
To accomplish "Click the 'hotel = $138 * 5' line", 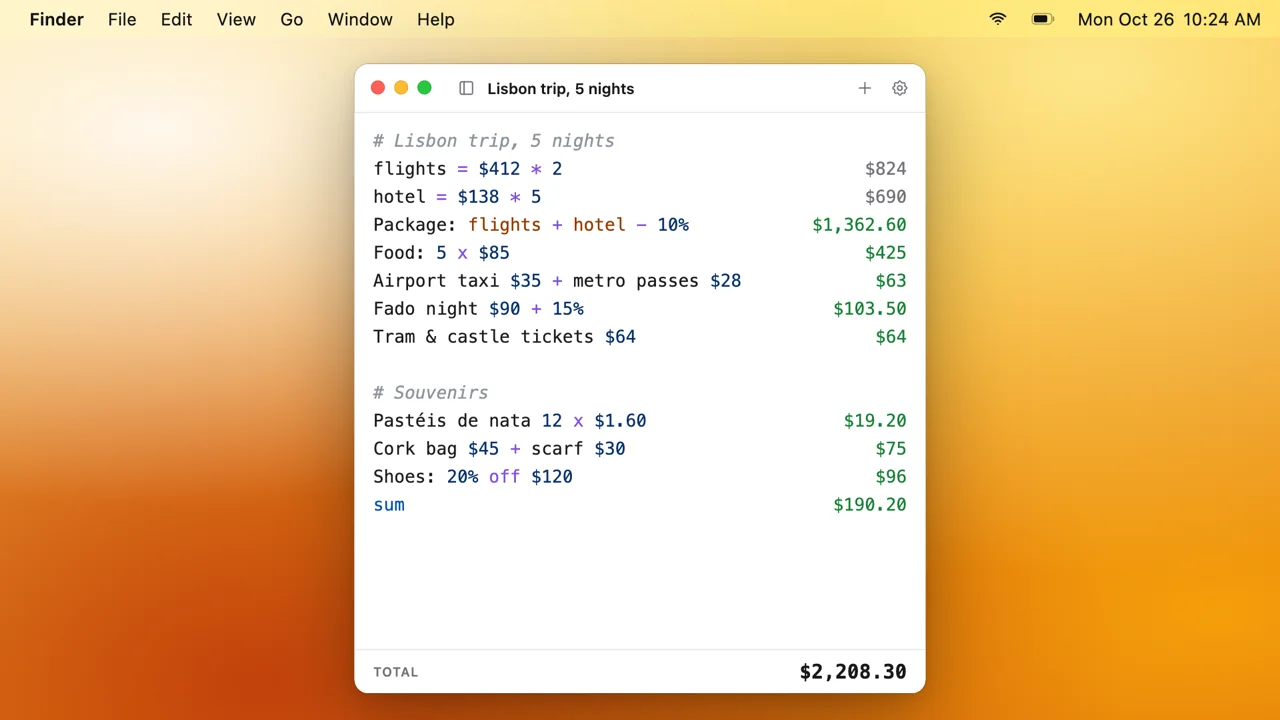I will tap(457, 197).
